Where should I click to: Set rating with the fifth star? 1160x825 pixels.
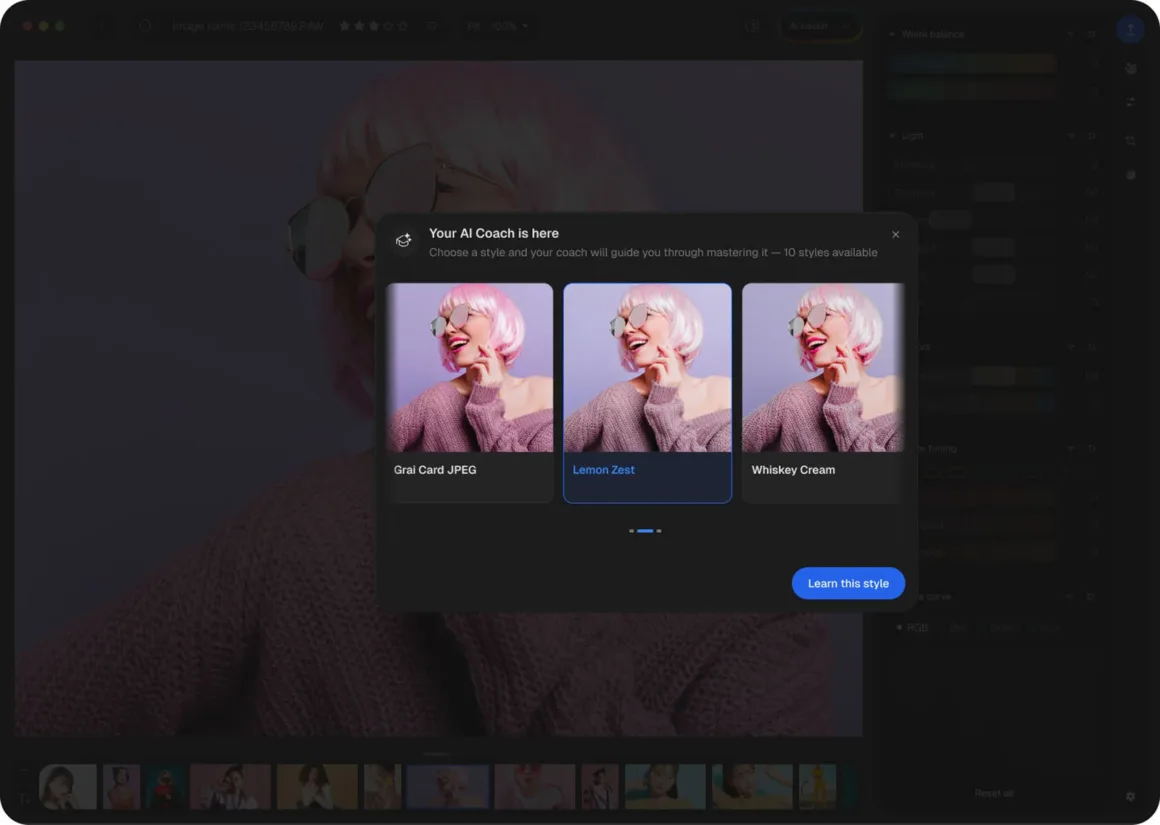[x=402, y=26]
